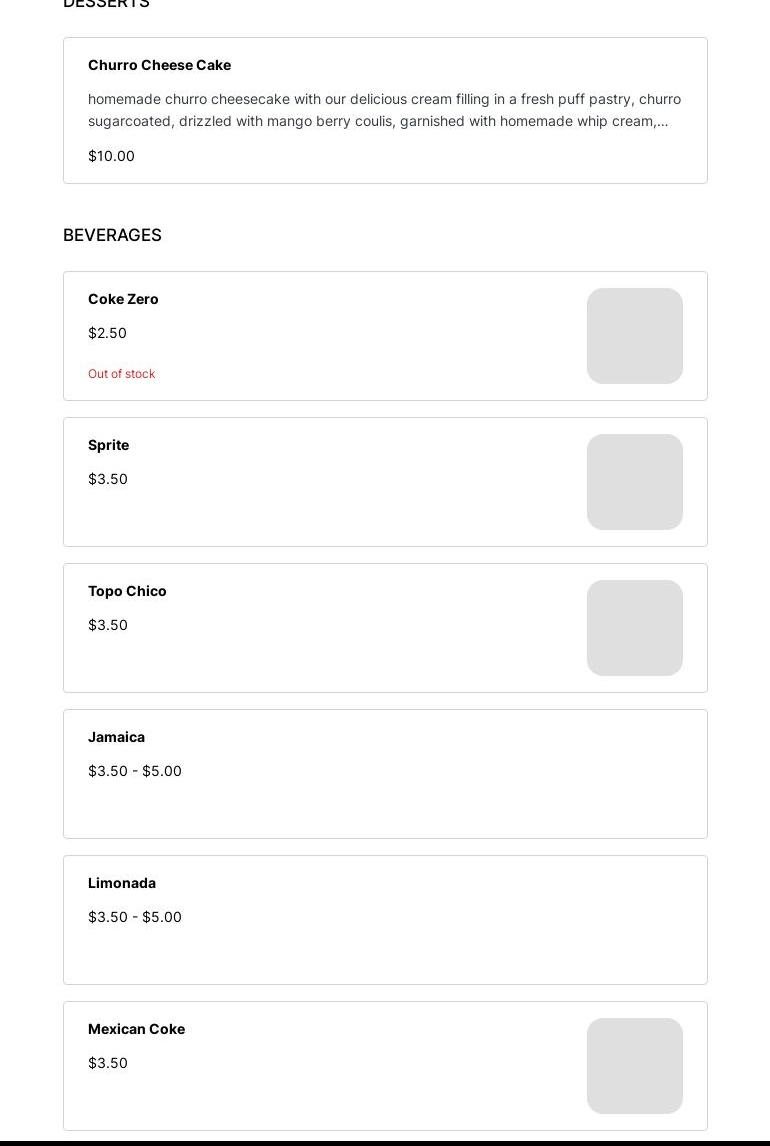Viewport: 770px width, 1146px height.
Task: Click the Mexican Coke image thumbnail
Action: (634, 1066)
